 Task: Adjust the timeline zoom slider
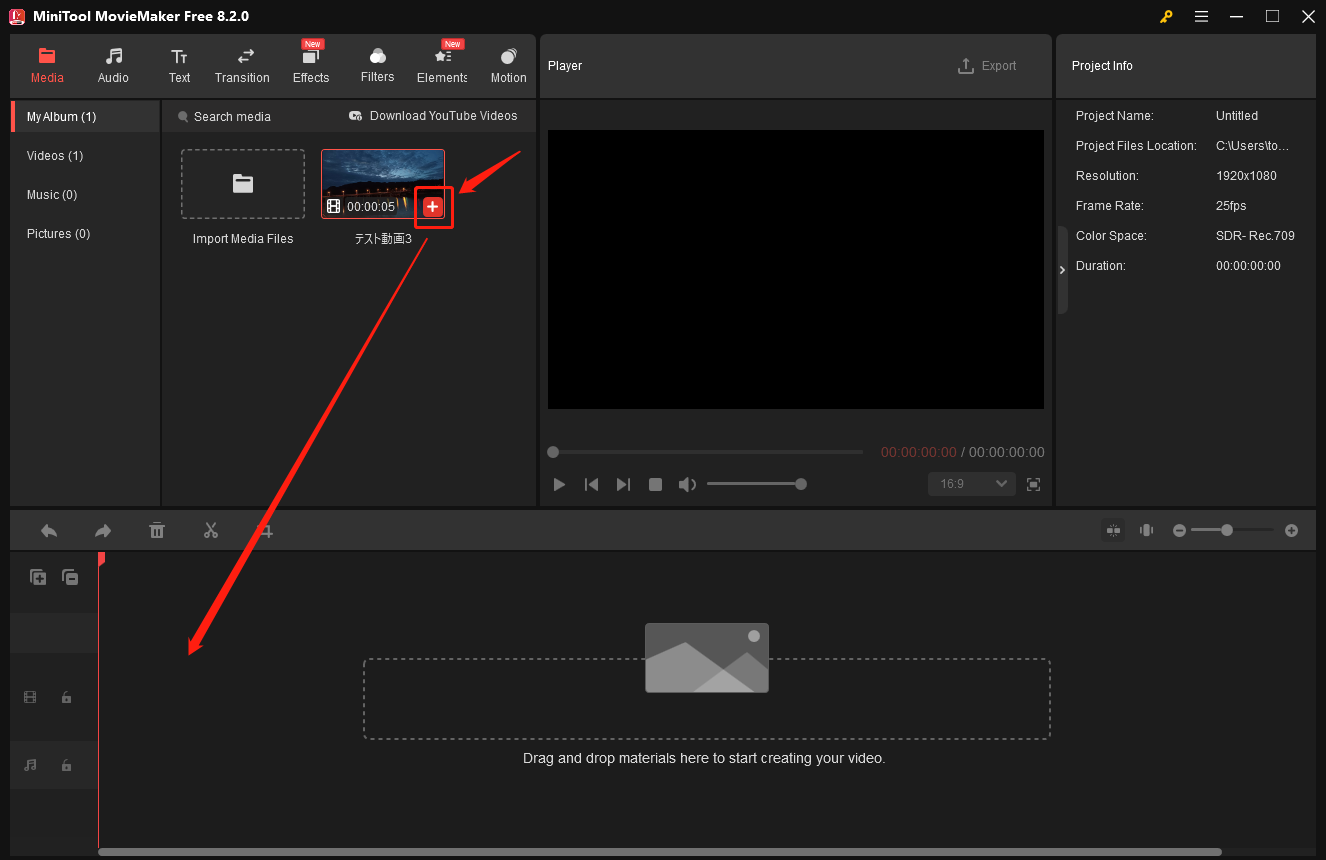(1232, 530)
